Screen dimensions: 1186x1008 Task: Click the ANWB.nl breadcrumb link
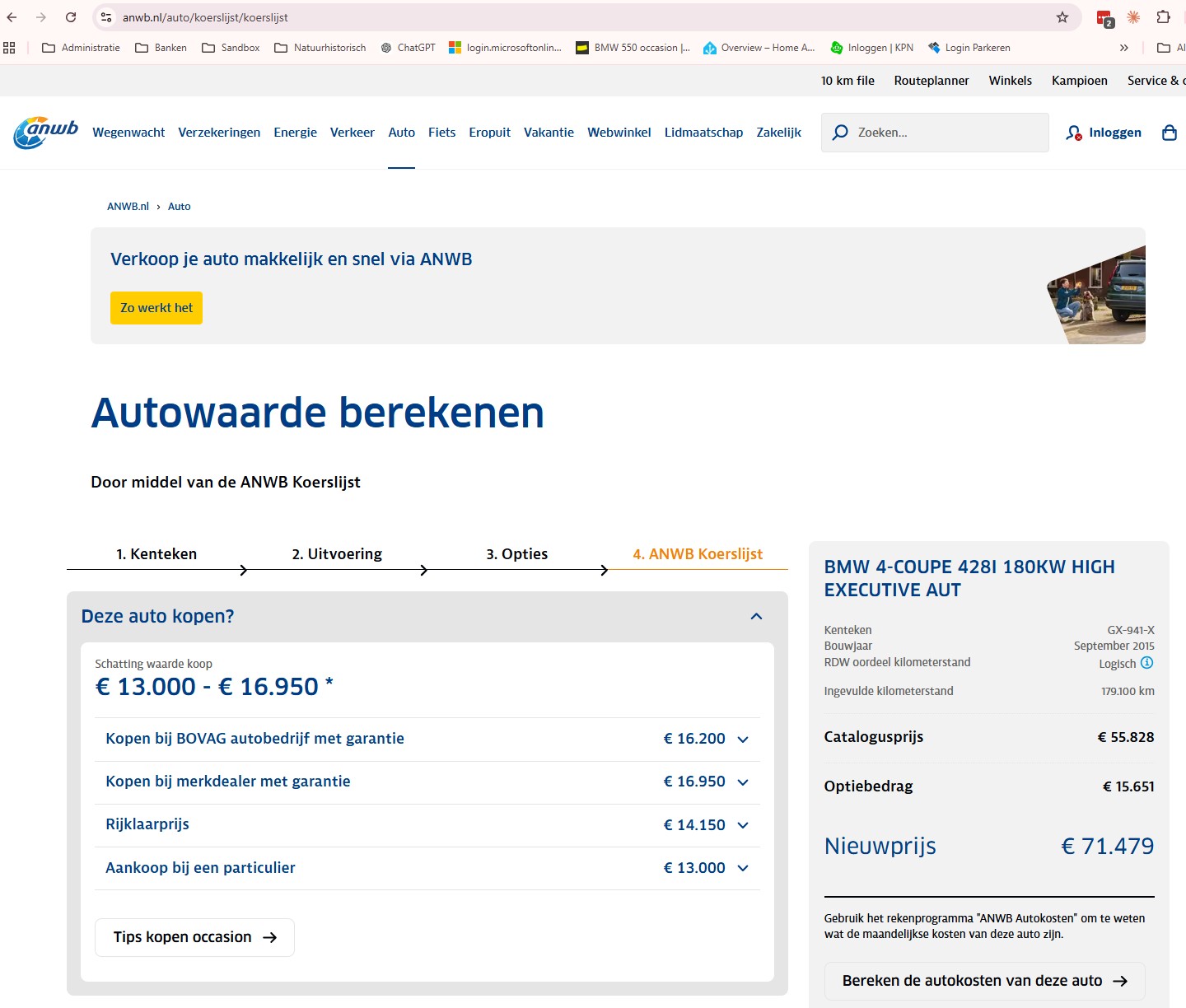(128, 207)
